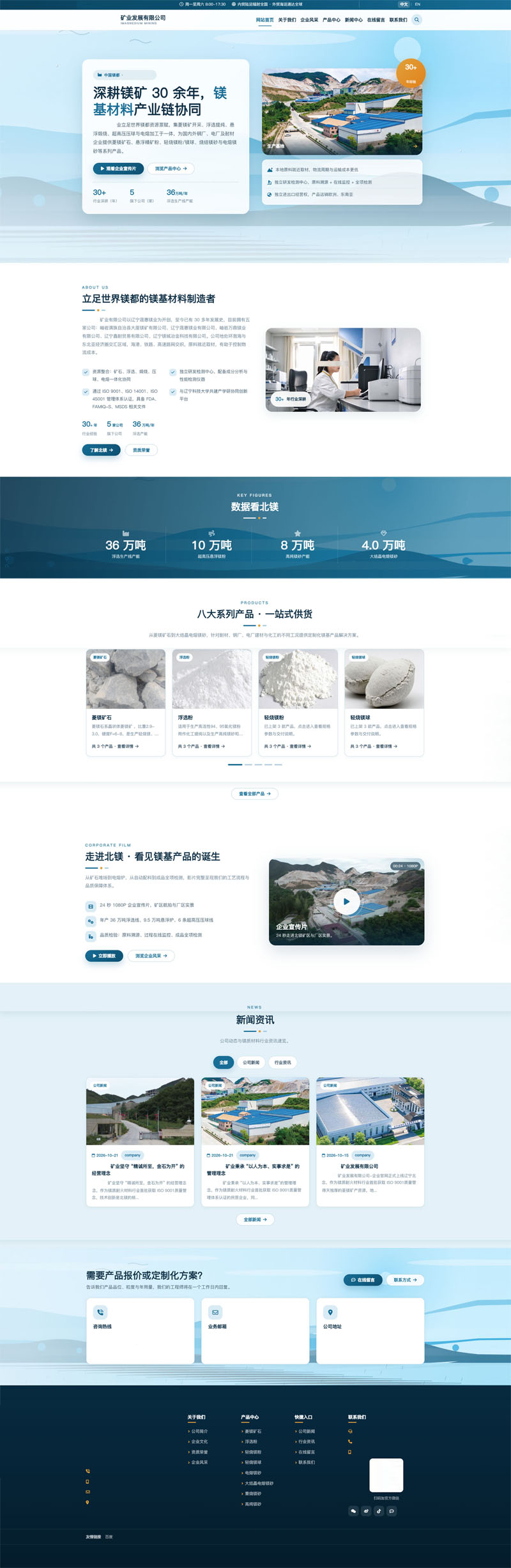Click the location pin icon on 公司地址 card
Image resolution: width=511 pixels, height=1568 pixels.
330,1313
